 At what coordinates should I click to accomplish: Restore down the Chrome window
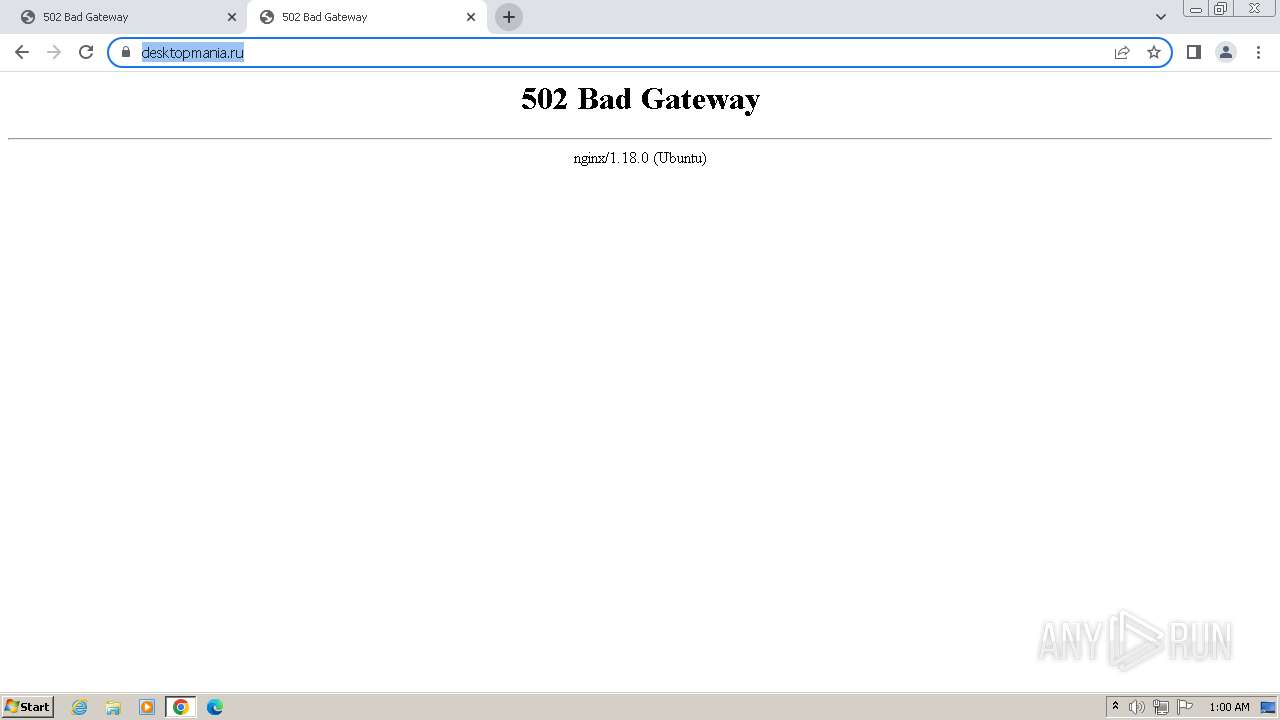point(1221,9)
